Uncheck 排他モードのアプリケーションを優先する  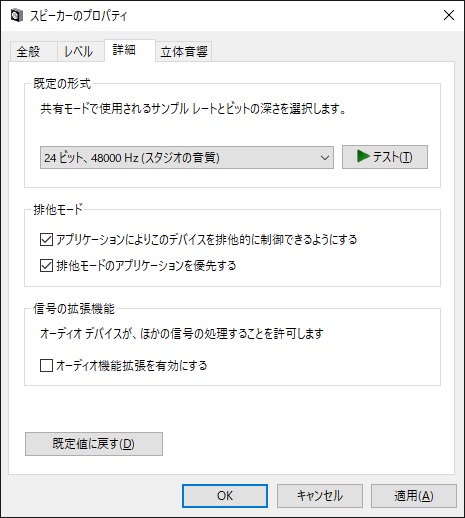46,266
